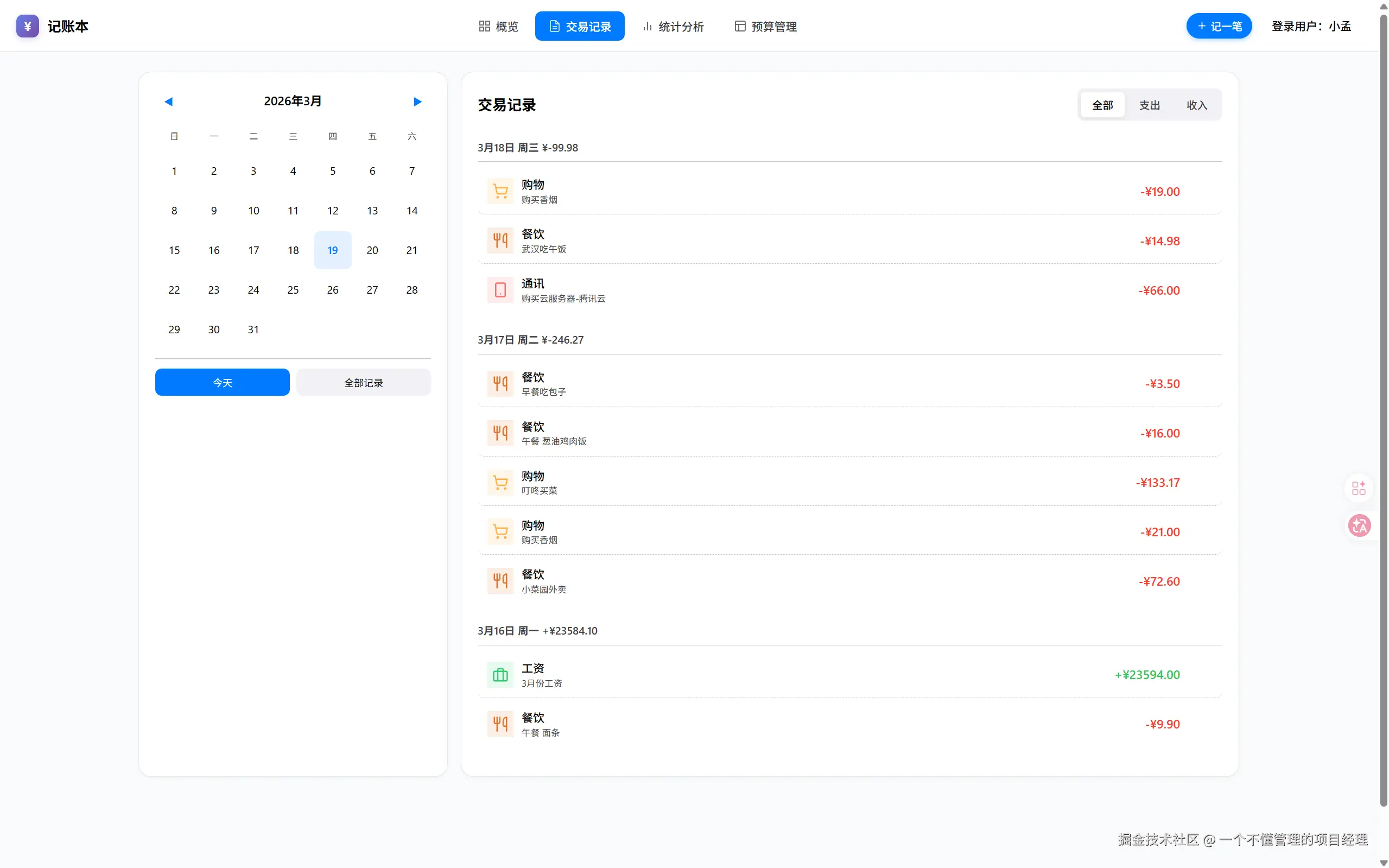
Task: Click the page vertical scrollbar
Action: click(1383, 402)
